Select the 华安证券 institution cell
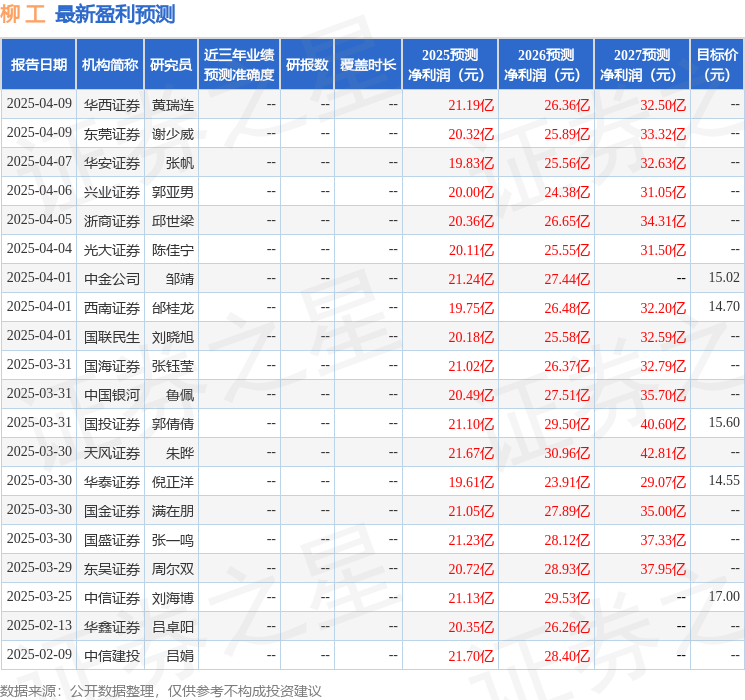Screen dimensions: 745x700 tap(112, 163)
